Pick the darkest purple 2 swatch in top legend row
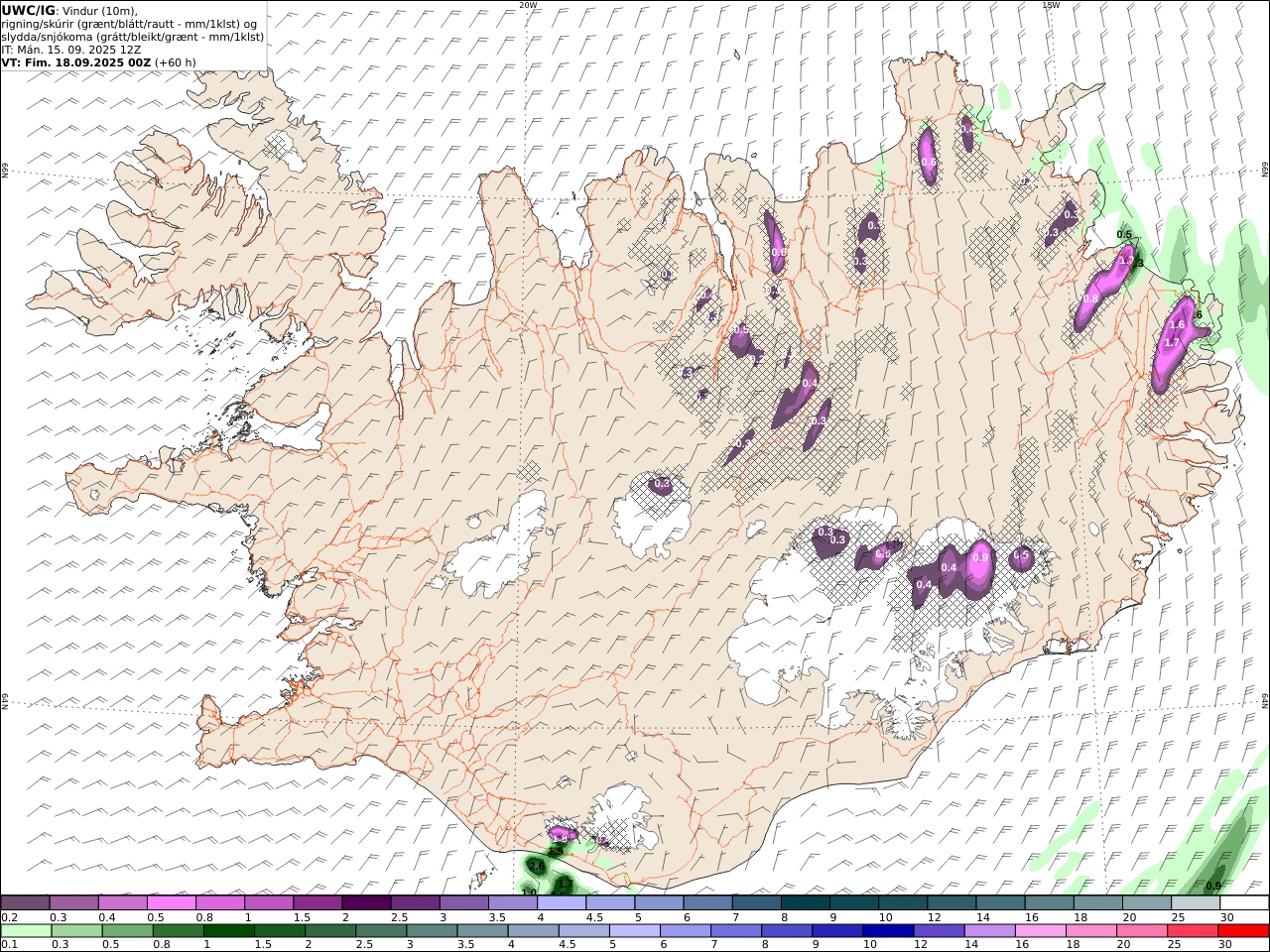The height and width of the screenshot is (952, 1270). pos(365,903)
